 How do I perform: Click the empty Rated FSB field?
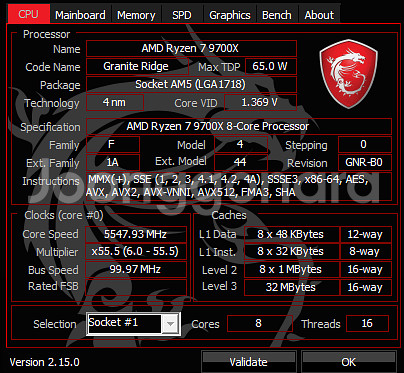coord(136,287)
